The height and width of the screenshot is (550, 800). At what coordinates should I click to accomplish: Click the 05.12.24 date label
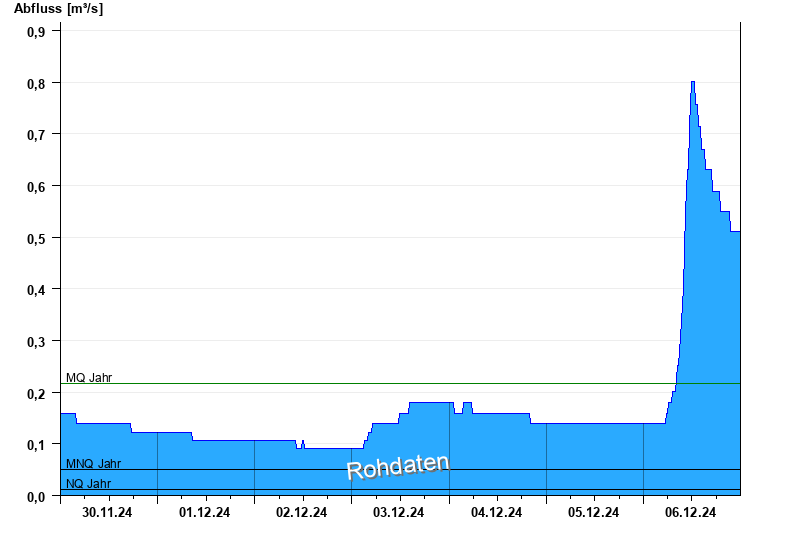pos(593,513)
